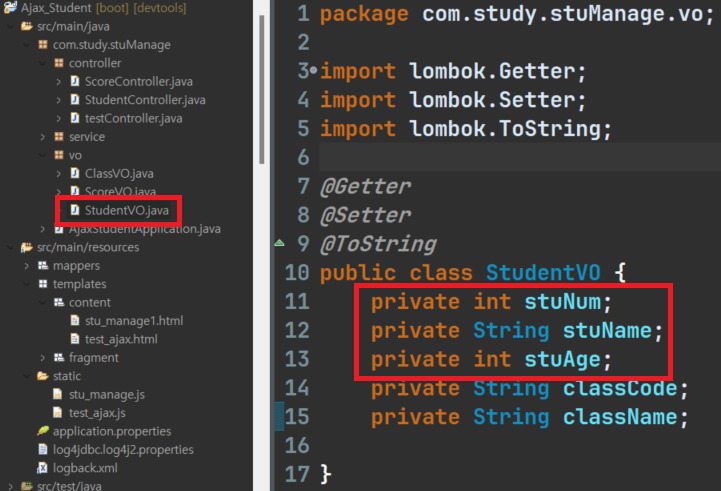The height and width of the screenshot is (491, 721).
Task: Click the ClassVO.java file icon
Action: tap(74, 173)
